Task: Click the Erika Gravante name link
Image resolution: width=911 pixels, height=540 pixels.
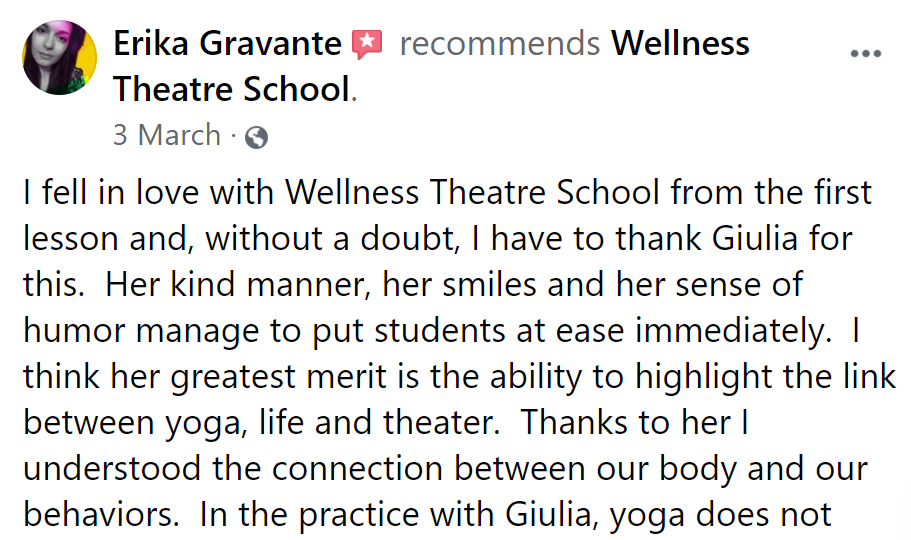Action: tap(227, 44)
